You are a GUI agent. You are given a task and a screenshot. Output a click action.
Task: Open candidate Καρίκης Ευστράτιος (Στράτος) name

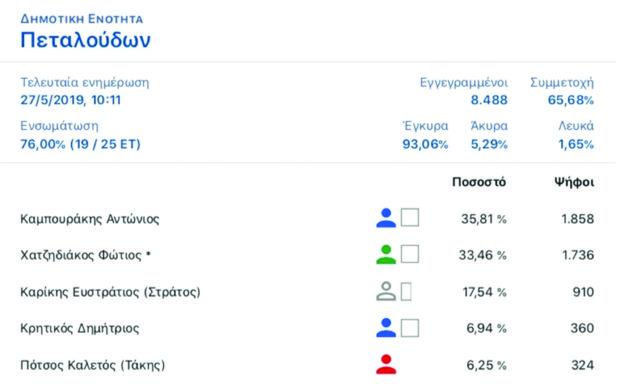click(x=110, y=292)
